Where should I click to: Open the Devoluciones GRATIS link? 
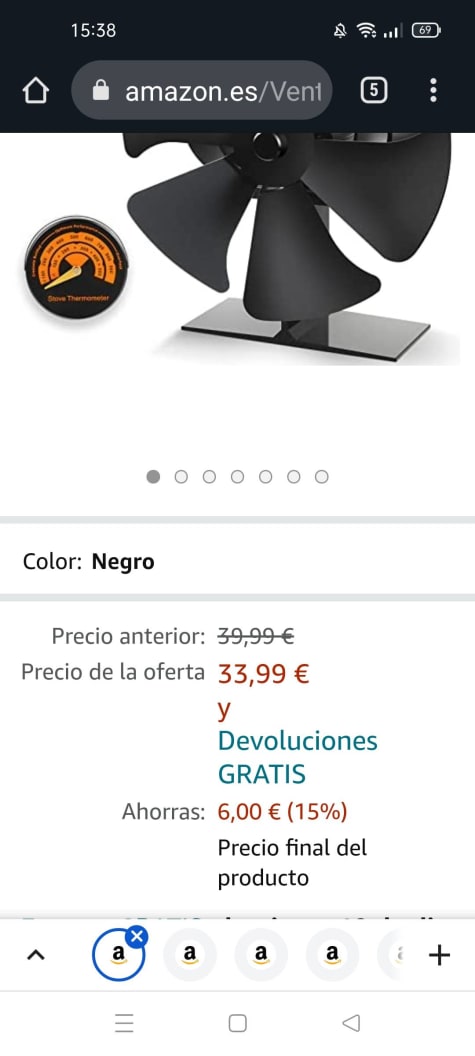coord(297,758)
